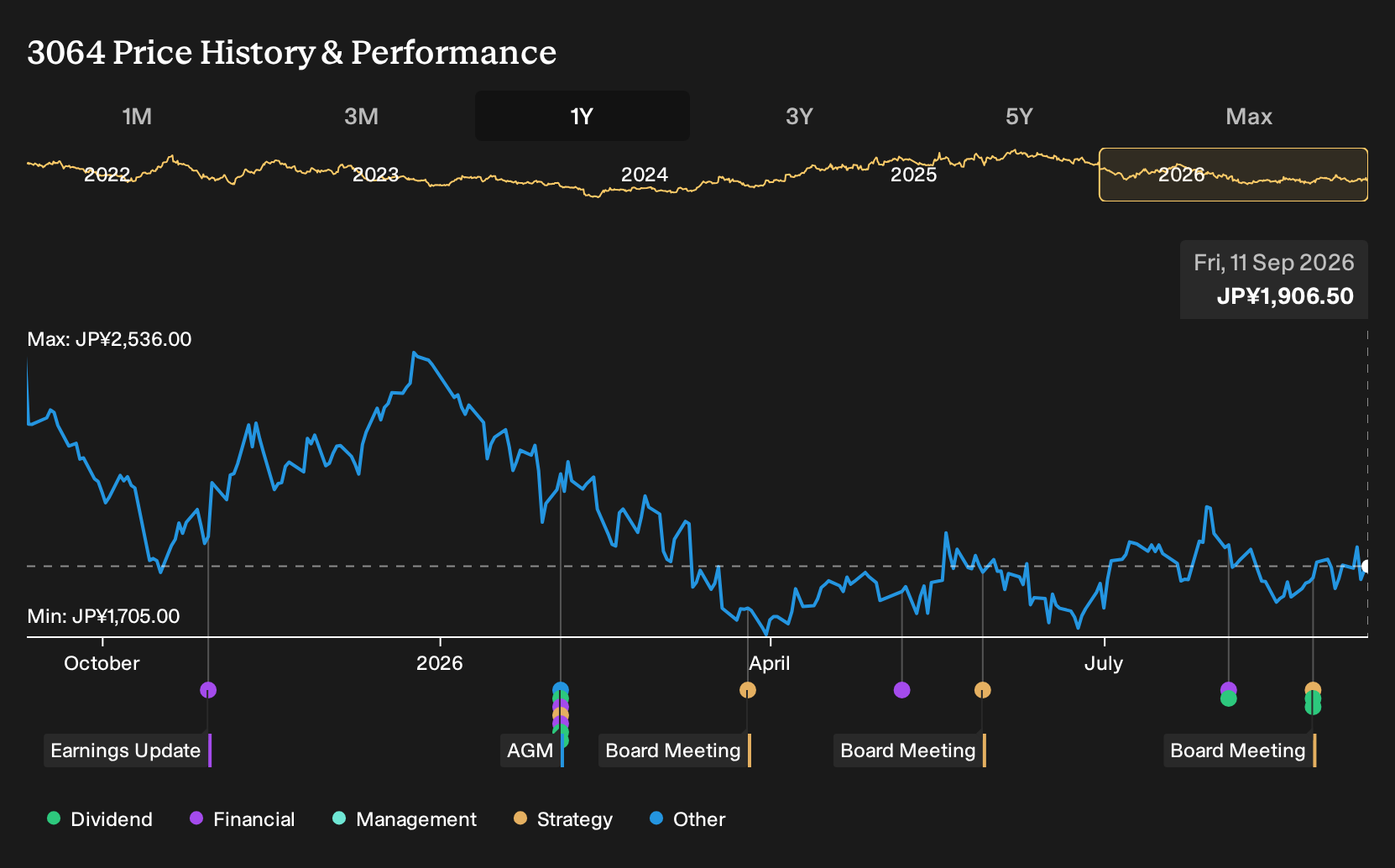
Task: Click the 2022 label in overview chart
Action: coord(107,175)
